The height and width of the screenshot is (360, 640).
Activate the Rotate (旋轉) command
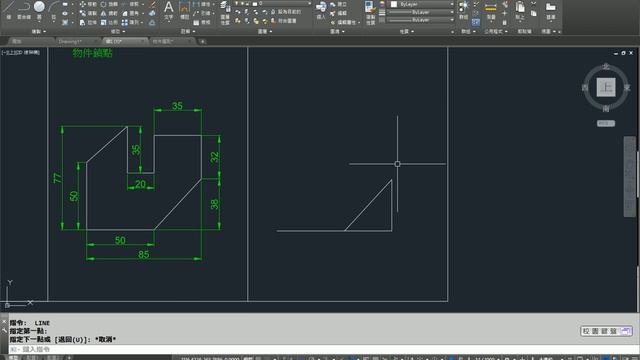tap(109, 4)
